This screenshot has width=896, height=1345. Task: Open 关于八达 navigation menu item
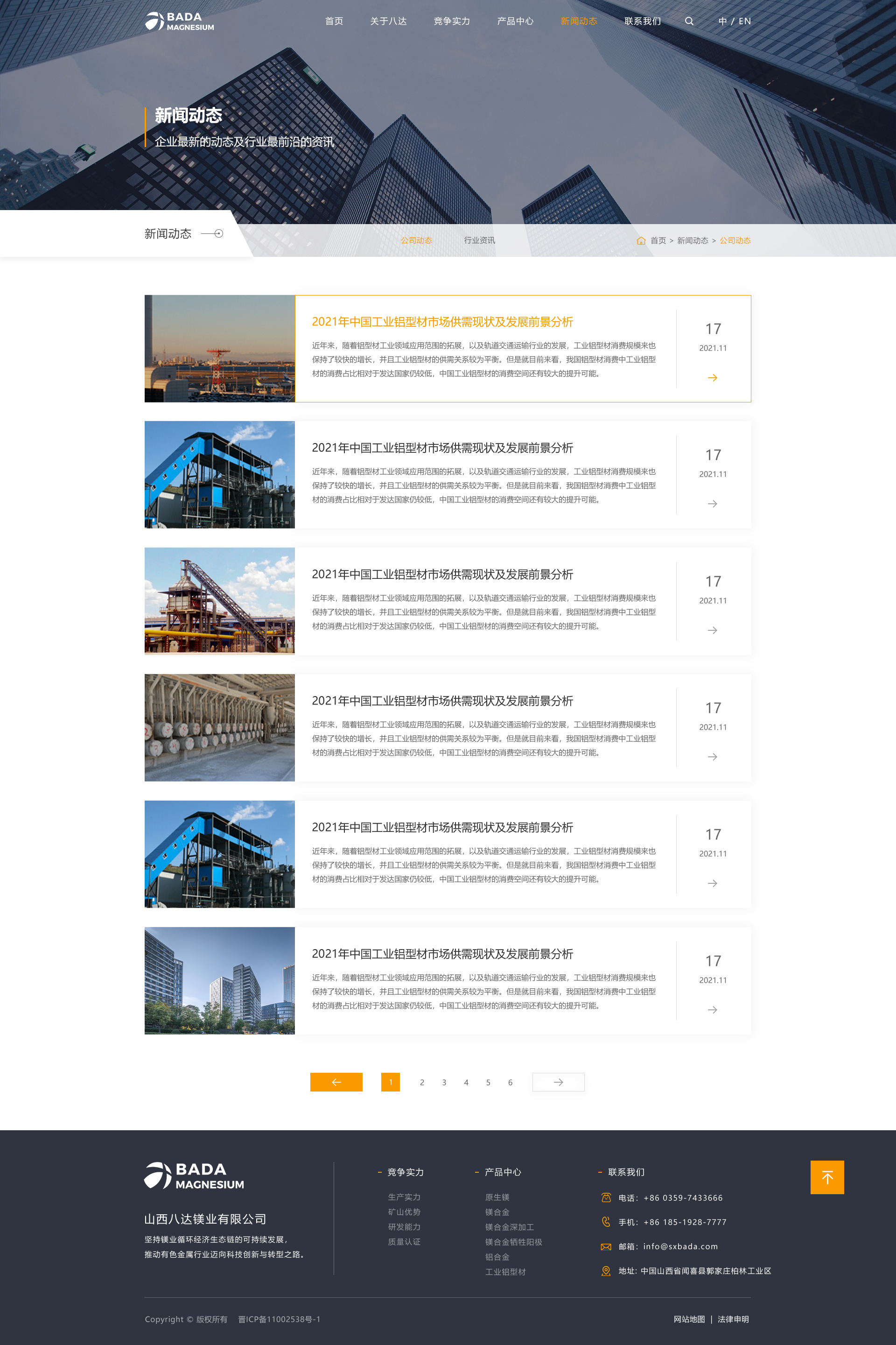[388, 21]
